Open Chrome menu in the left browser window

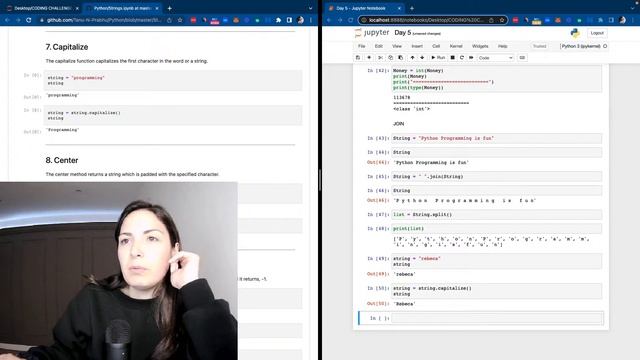(x=311, y=20)
